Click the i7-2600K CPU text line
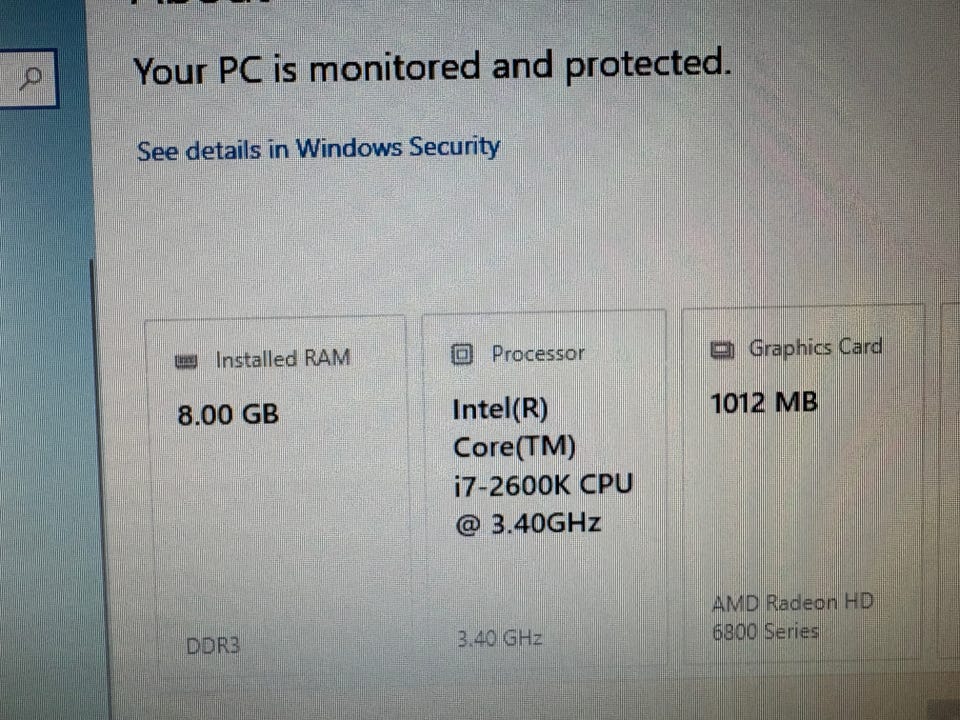Viewport: 960px width, 720px height. [x=542, y=485]
